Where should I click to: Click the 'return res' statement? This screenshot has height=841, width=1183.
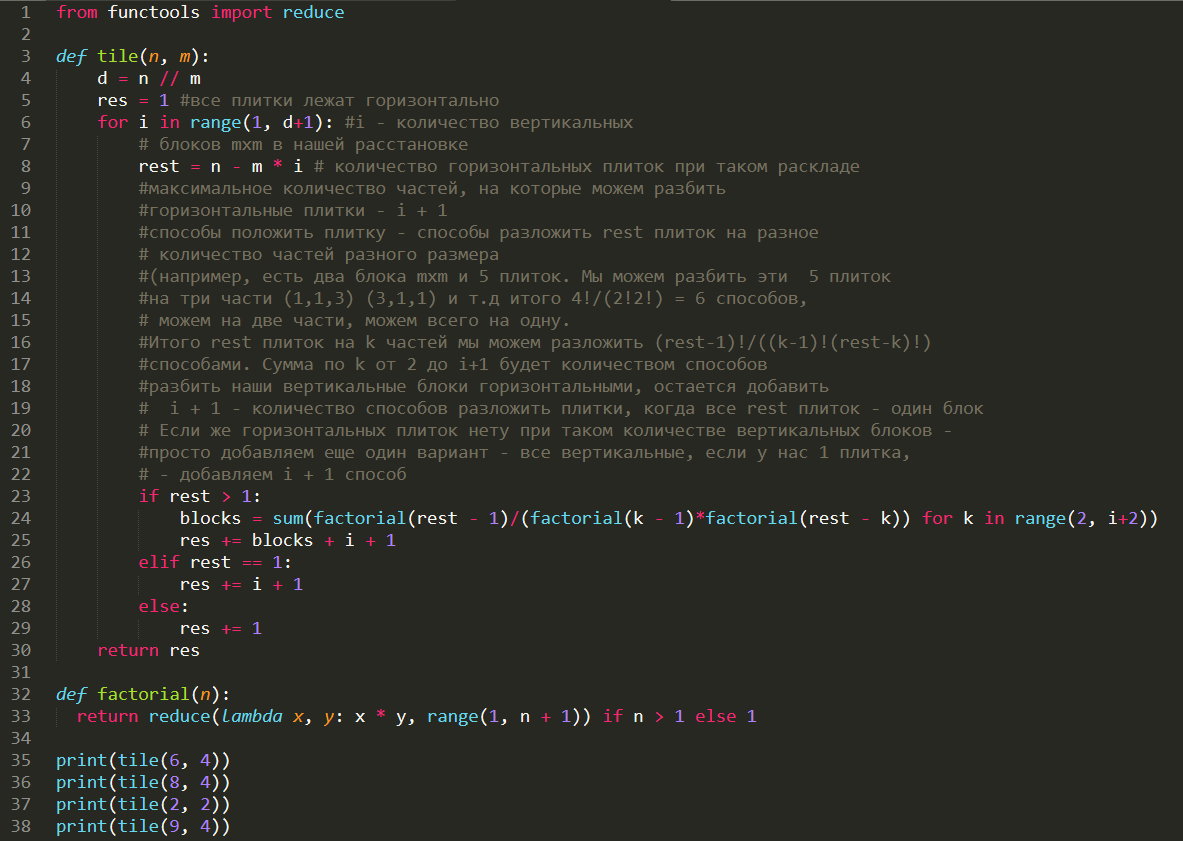(x=149, y=650)
